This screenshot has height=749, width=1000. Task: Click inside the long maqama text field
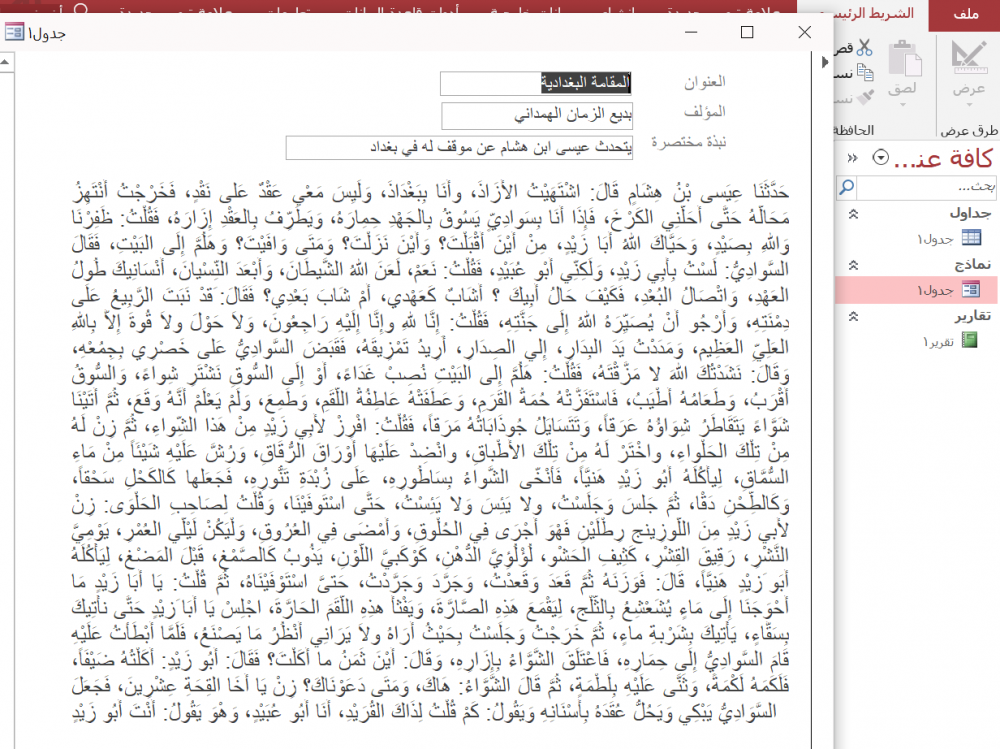tap(430, 451)
